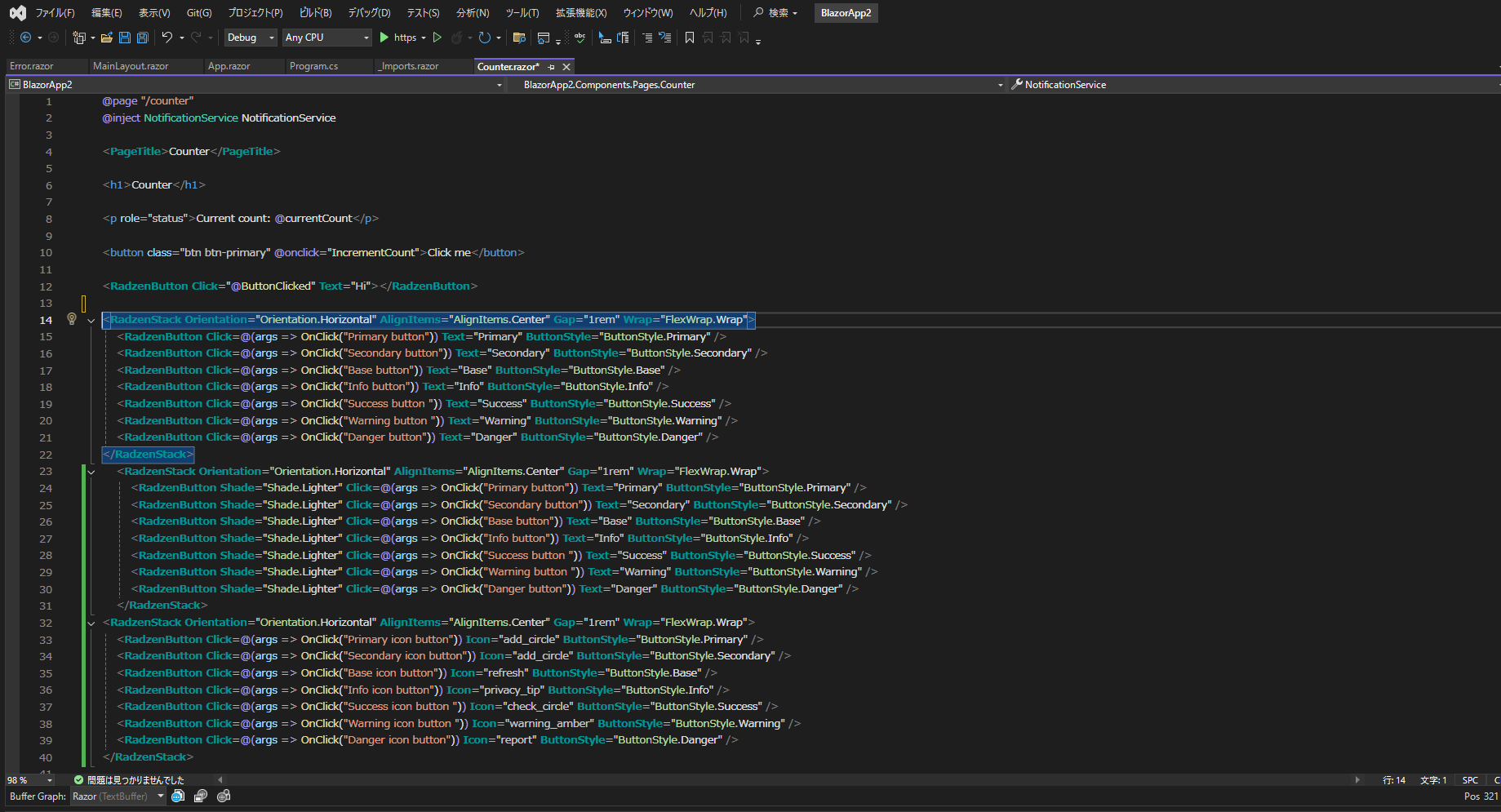Screen dimensions: 1501x812
Task: Open the Any CPU platform dropdown
Action: pos(326,38)
